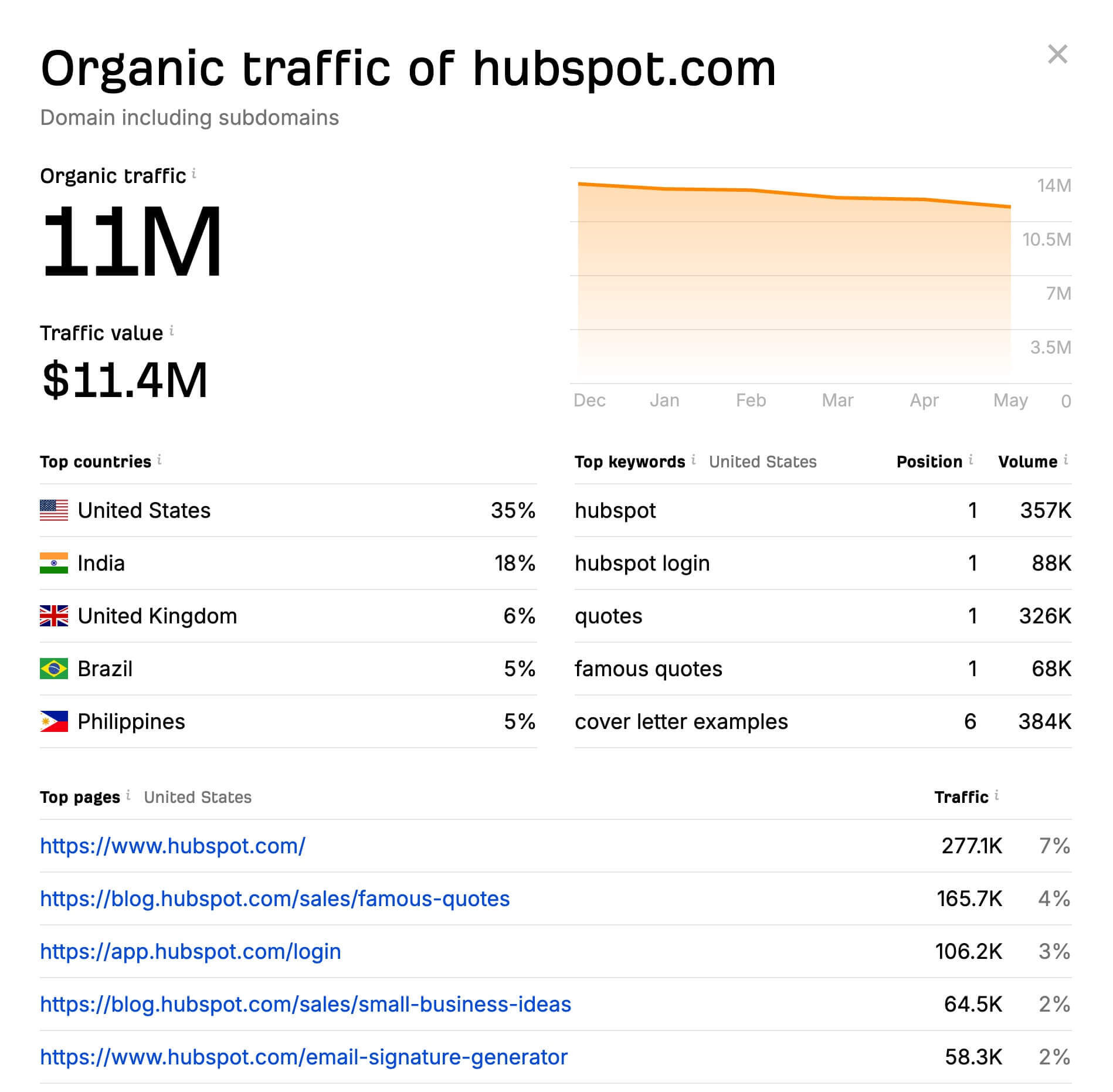The height and width of the screenshot is (1092, 1113).
Task: Click the 4% traffic share
Action: click(x=1054, y=898)
